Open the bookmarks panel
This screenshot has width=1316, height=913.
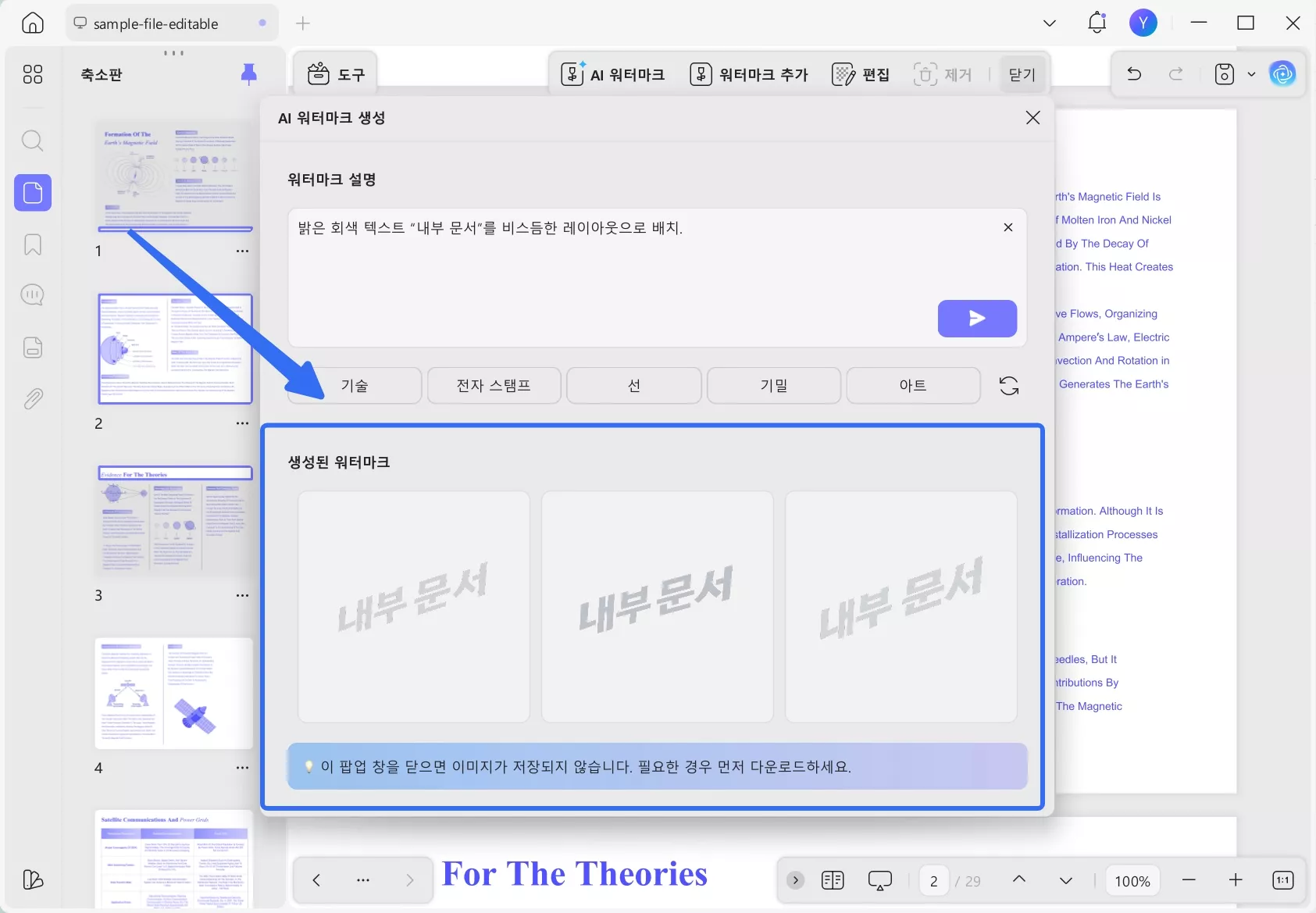tap(33, 244)
